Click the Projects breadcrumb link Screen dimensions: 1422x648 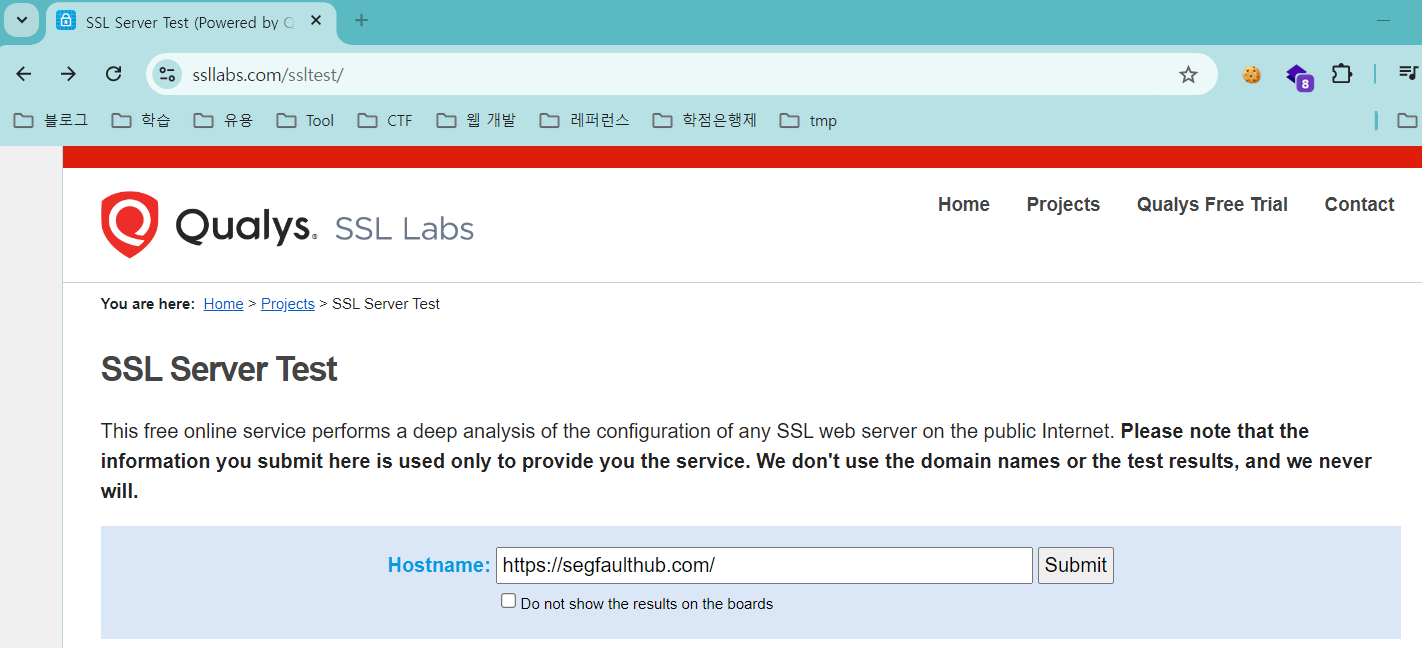point(288,304)
